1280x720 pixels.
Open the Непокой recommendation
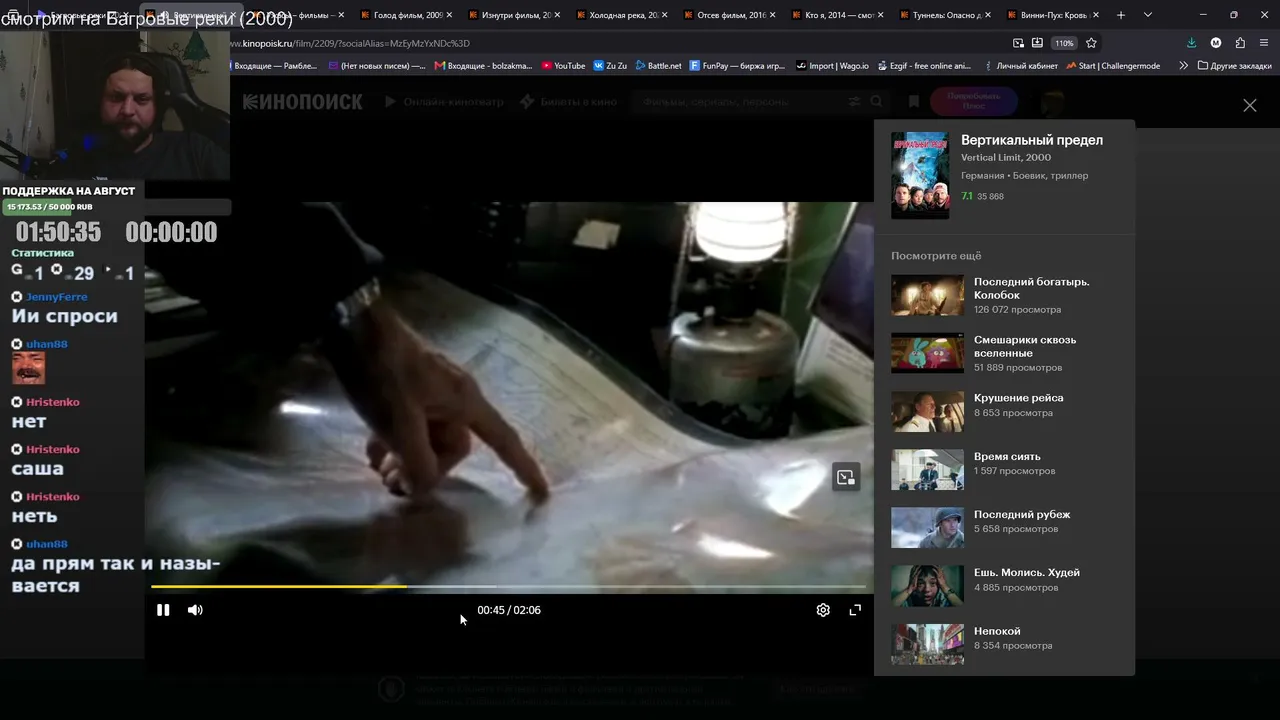pyautogui.click(x=1004, y=644)
